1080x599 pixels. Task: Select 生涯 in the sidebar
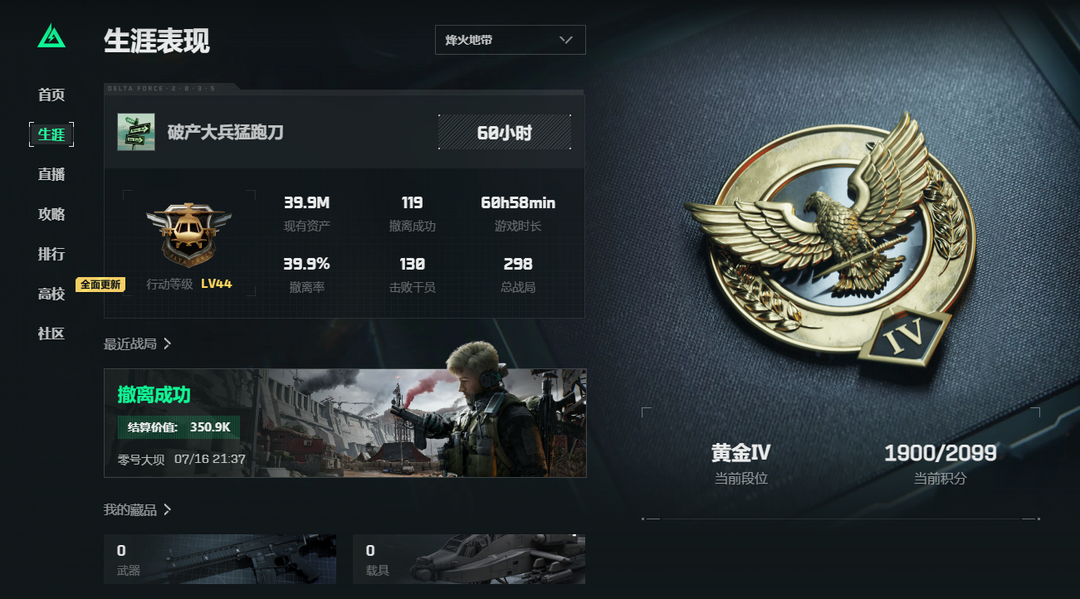click(x=51, y=134)
